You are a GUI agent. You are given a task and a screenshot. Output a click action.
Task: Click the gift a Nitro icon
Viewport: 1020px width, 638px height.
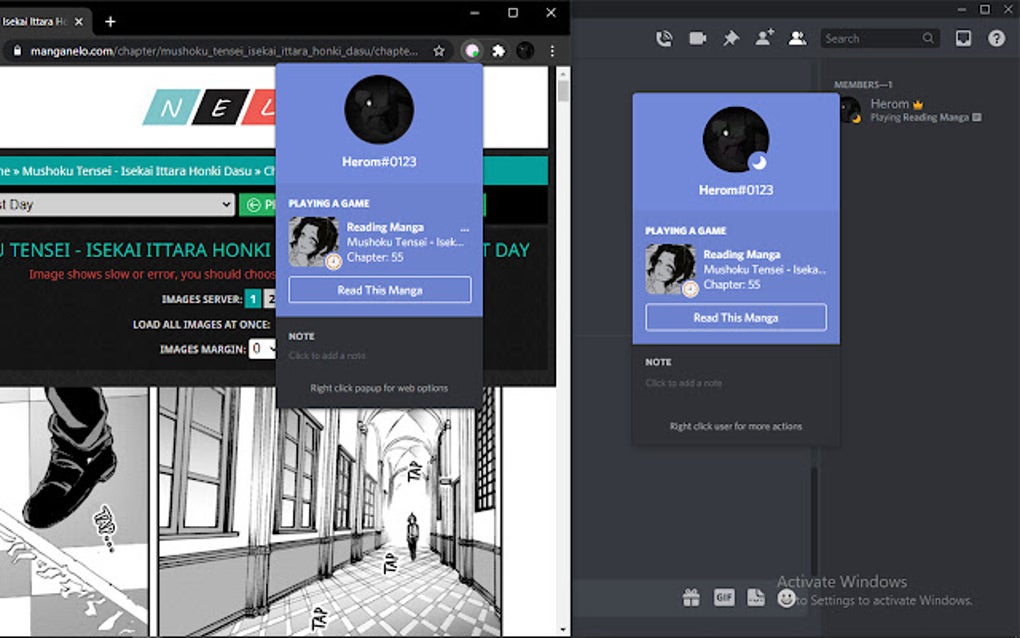tap(690, 597)
